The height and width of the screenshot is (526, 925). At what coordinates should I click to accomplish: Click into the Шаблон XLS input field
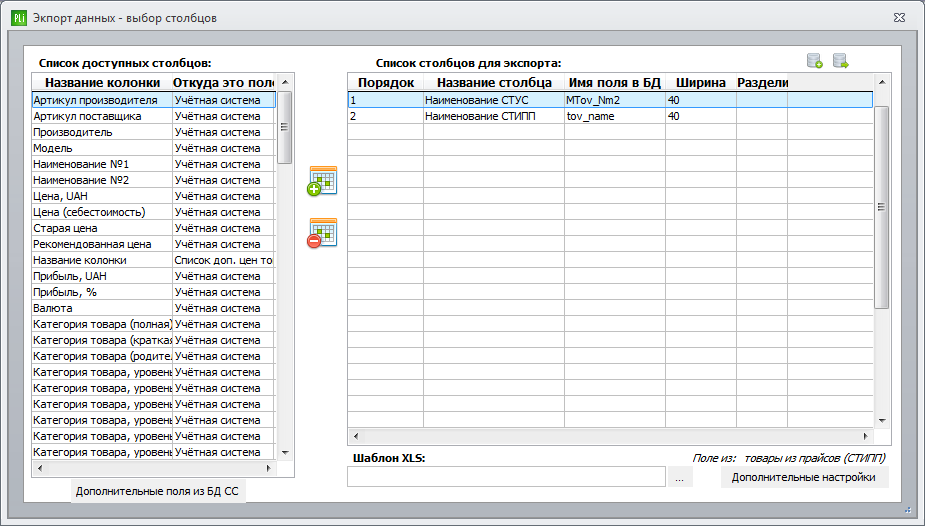(x=506, y=477)
